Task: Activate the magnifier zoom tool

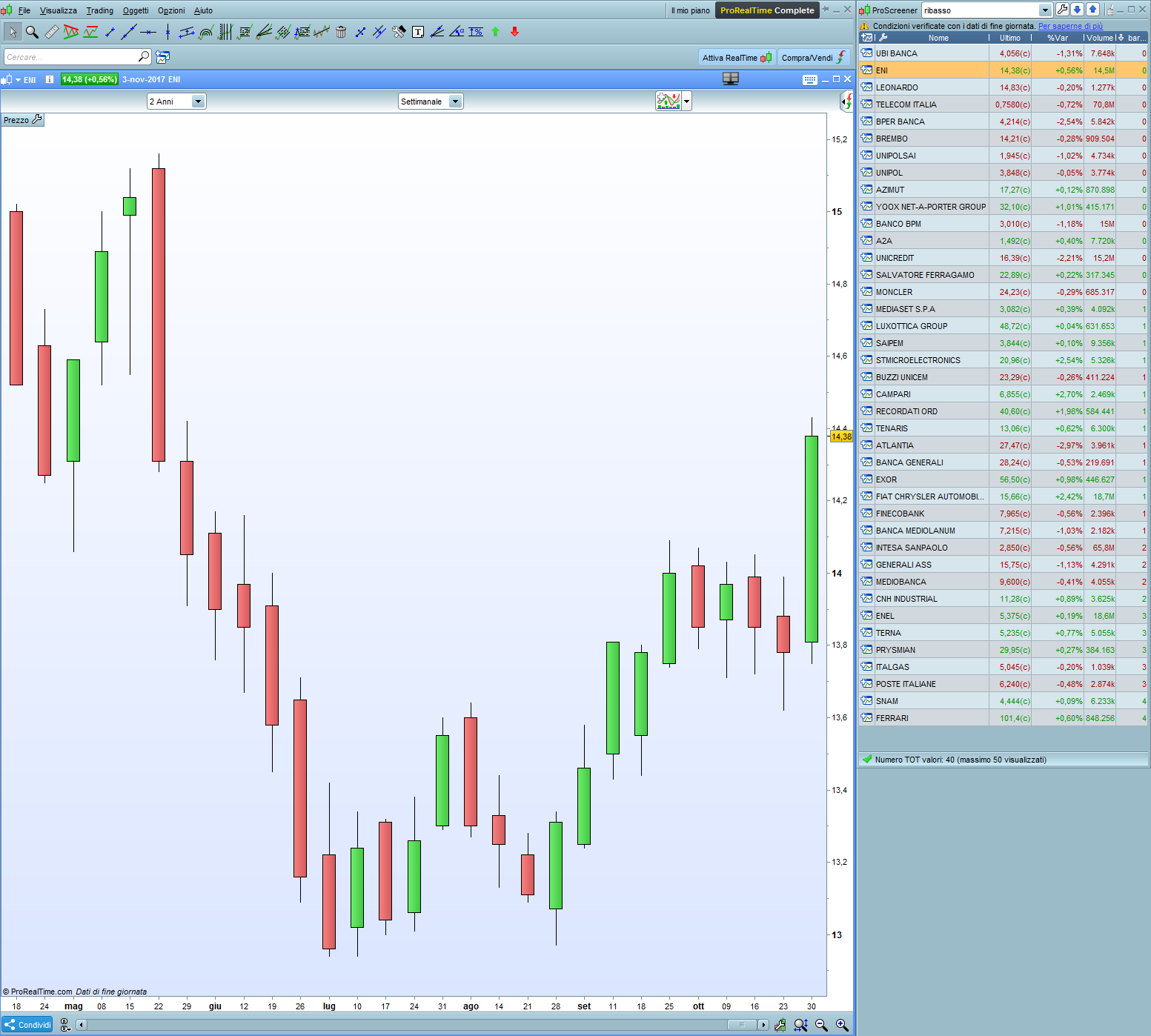Action: pyautogui.click(x=32, y=32)
